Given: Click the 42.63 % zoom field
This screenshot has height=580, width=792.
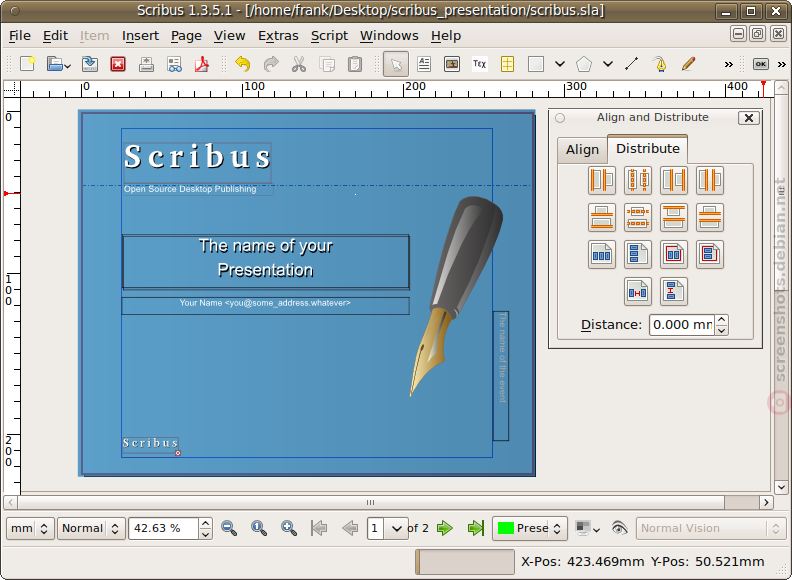Looking at the screenshot, I should 164,528.
